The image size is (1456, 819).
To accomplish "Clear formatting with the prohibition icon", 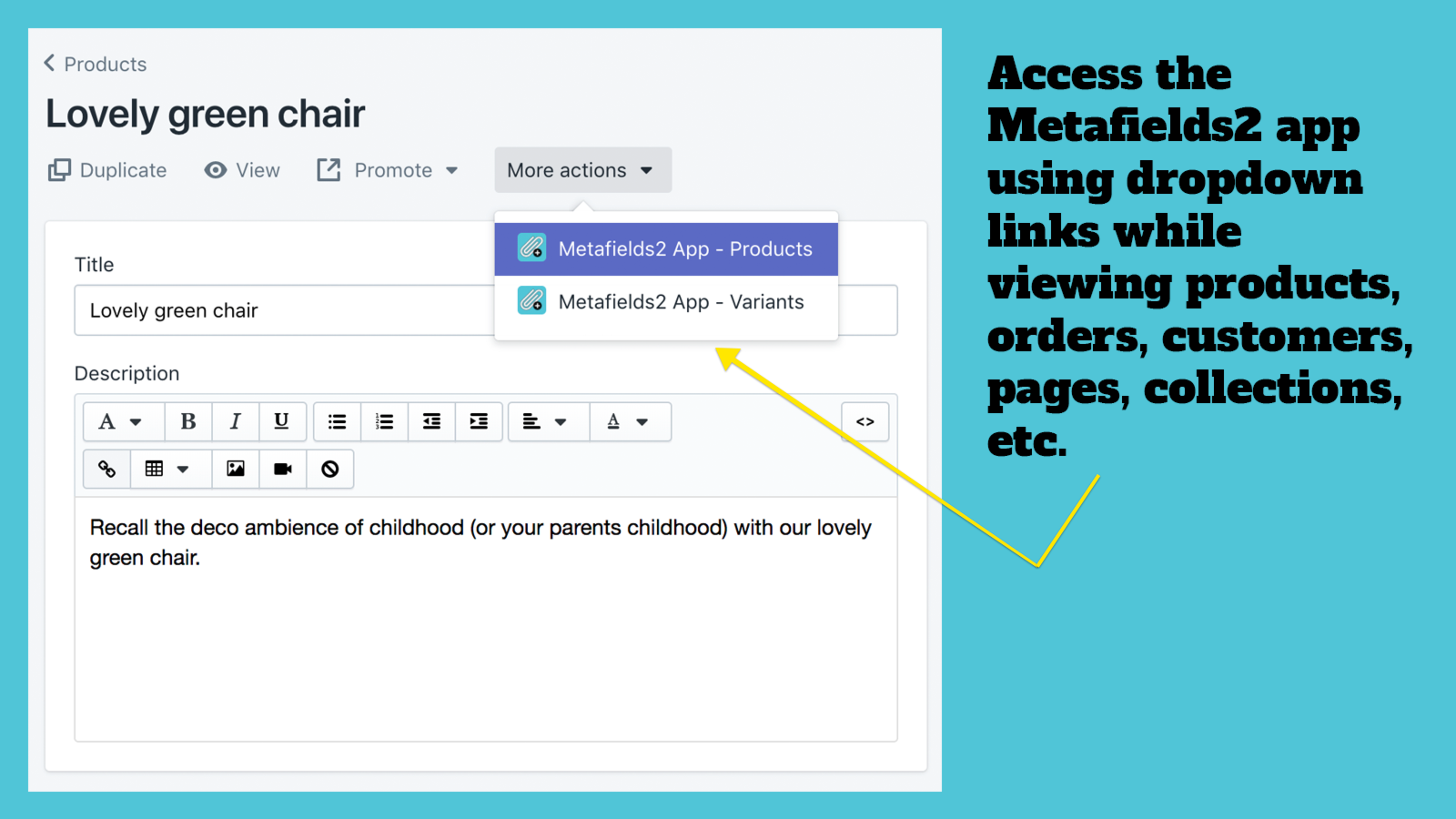I will [329, 469].
